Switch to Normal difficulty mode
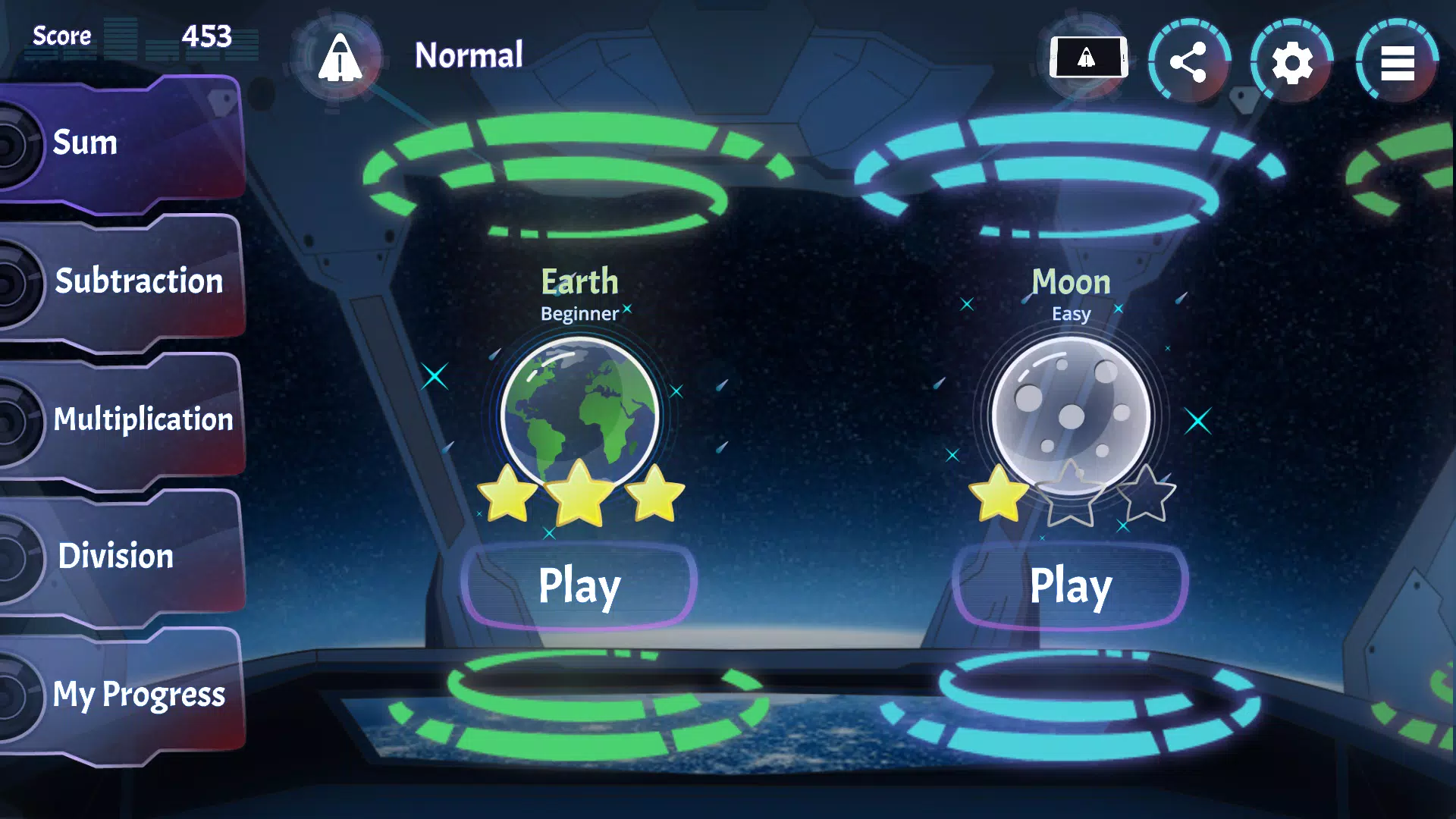Viewport: 1456px width, 819px height. click(346, 57)
